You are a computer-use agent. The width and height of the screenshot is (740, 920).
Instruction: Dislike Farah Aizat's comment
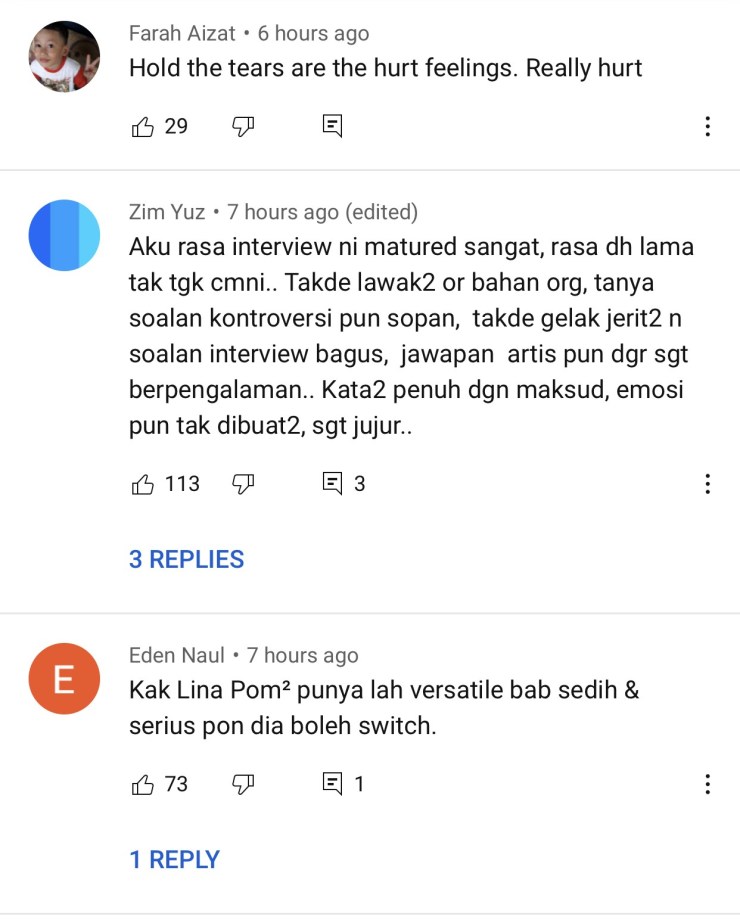pyautogui.click(x=243, y=126)
